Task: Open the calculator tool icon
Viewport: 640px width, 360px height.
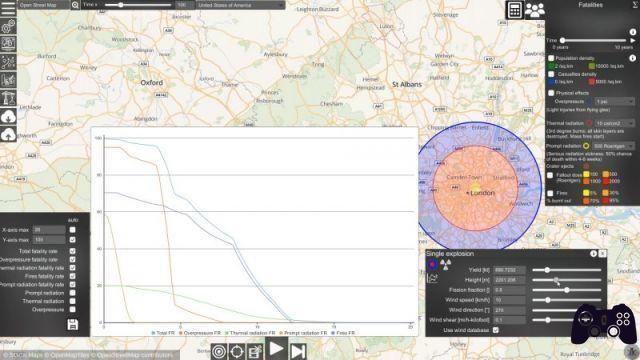Action: coord(515,10)
